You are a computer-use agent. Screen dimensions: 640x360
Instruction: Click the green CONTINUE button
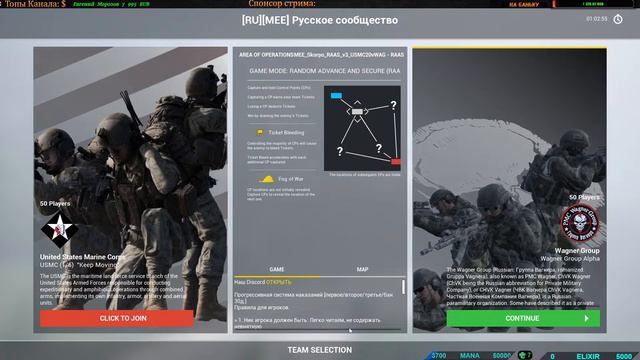523,318
